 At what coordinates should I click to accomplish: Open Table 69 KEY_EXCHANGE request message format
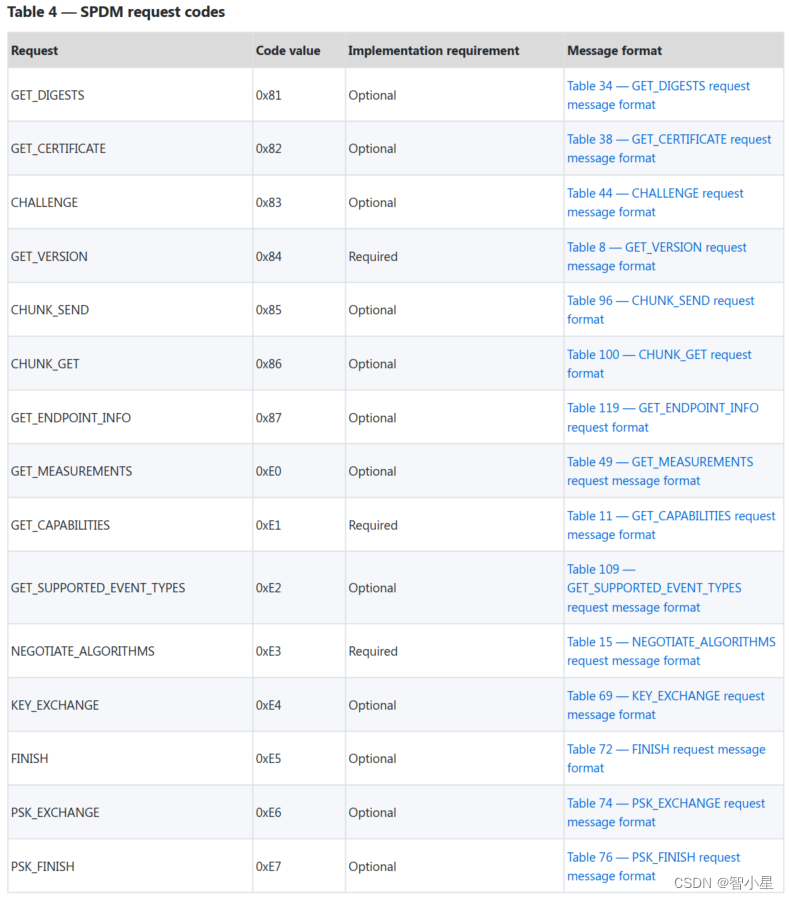click(666, 705)
